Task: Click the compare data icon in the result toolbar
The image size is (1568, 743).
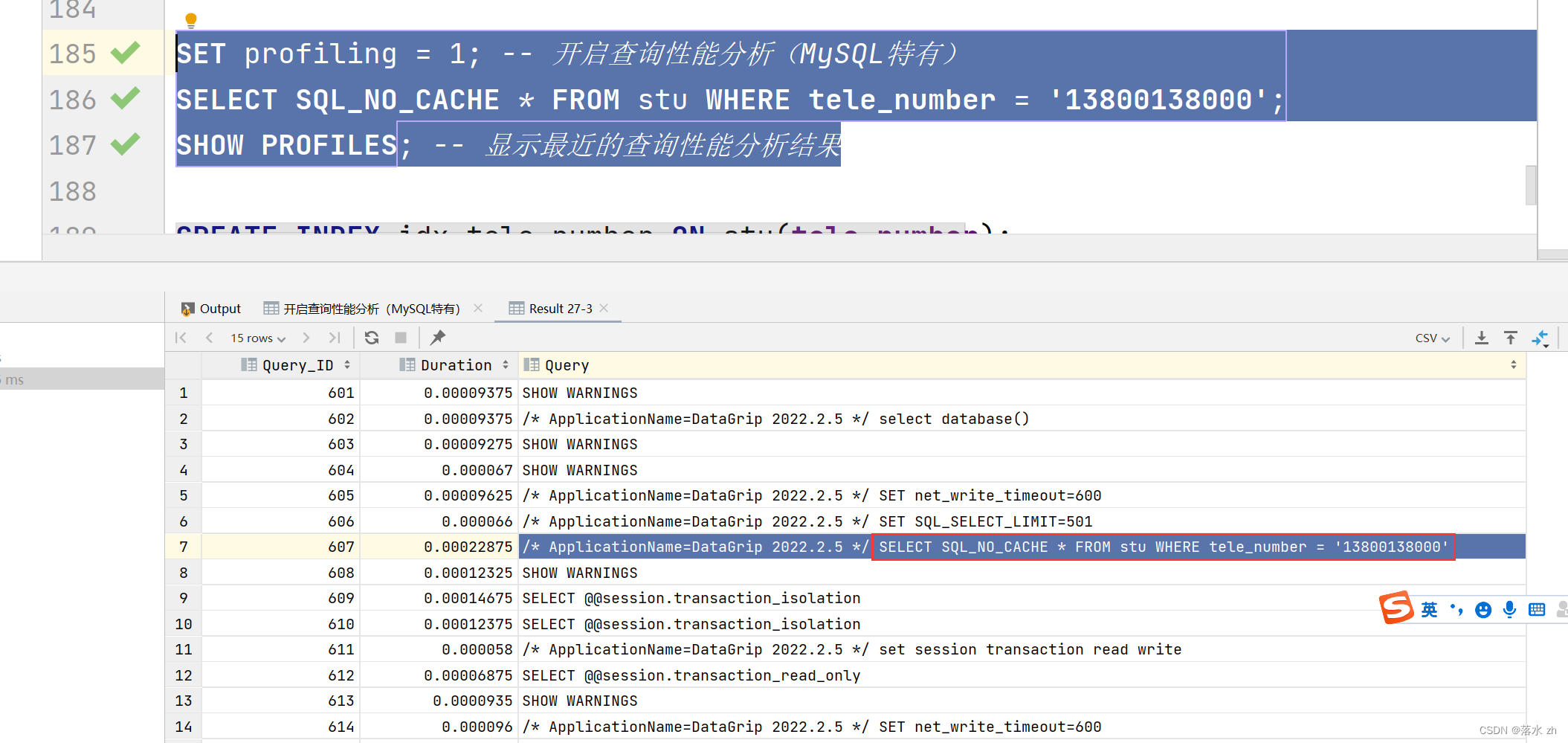Action: tap(1540, 339)
